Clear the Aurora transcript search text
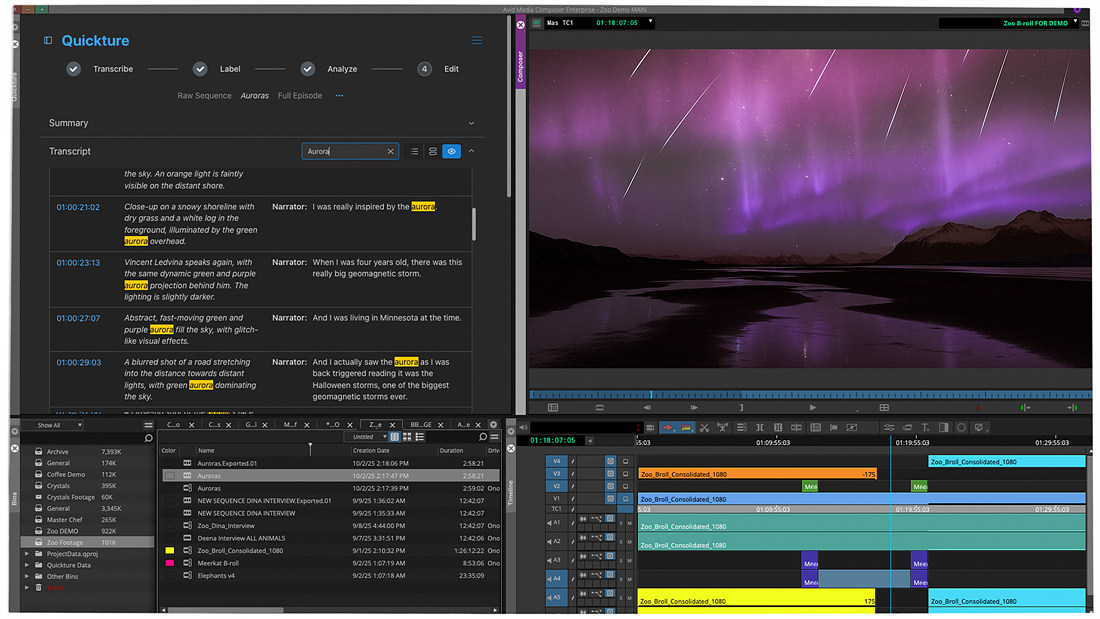Screen dimensions: 1100x619 tap(391, 152)
